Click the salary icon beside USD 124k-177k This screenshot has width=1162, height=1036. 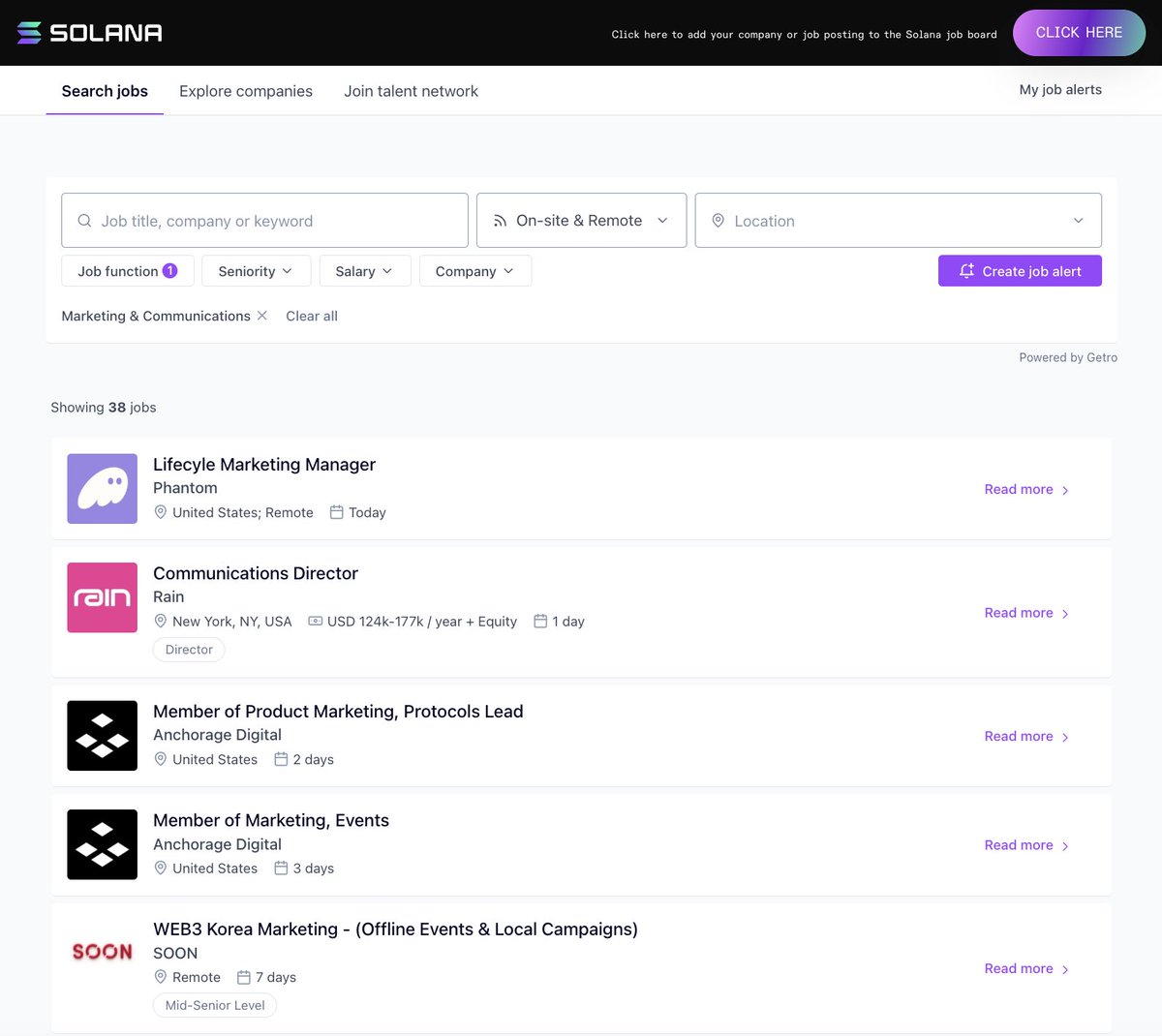[x=316, y=621]
